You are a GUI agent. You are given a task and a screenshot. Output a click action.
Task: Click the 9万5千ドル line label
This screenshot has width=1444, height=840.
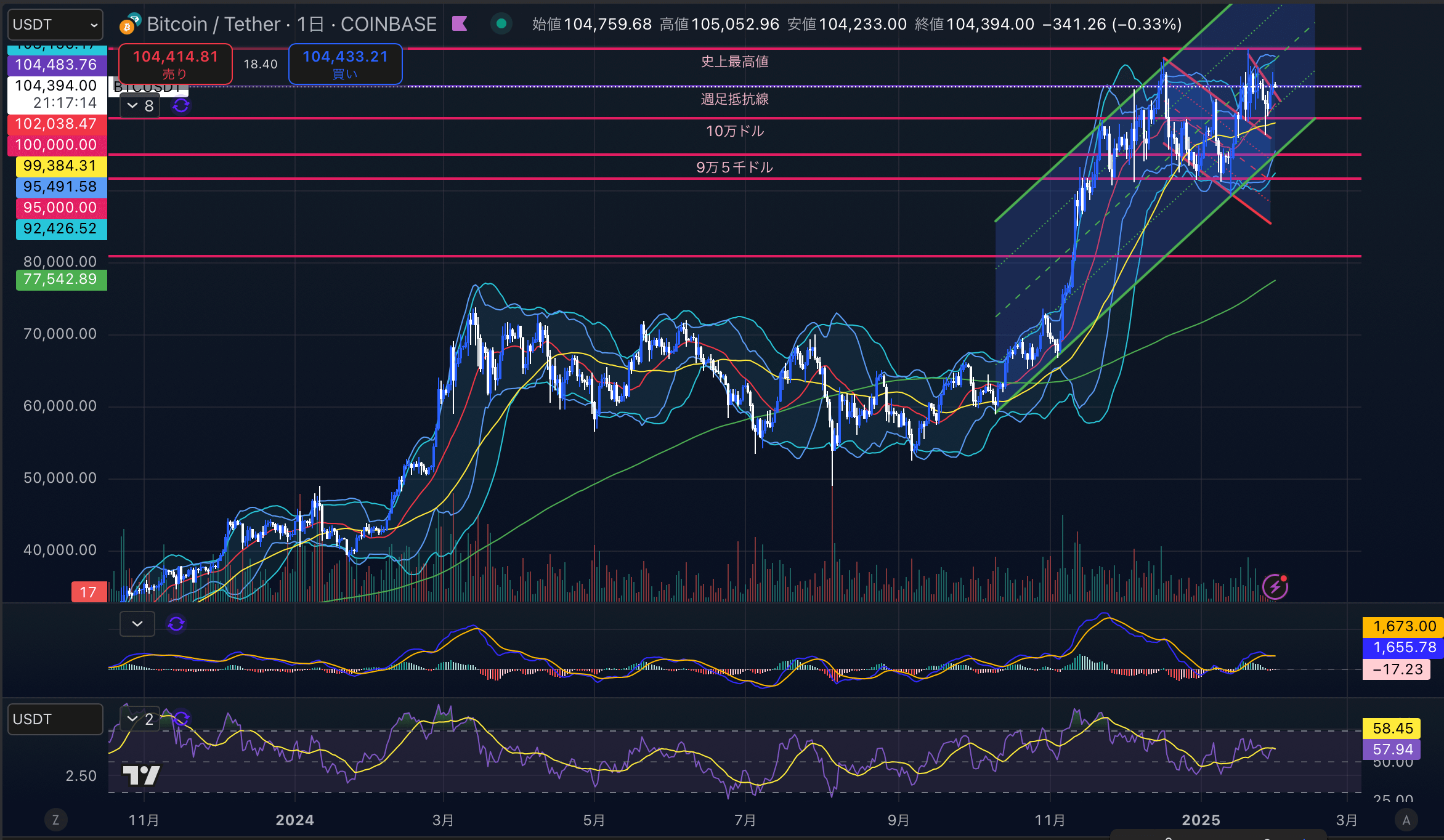pyautogui.click(x=734, y=168)
